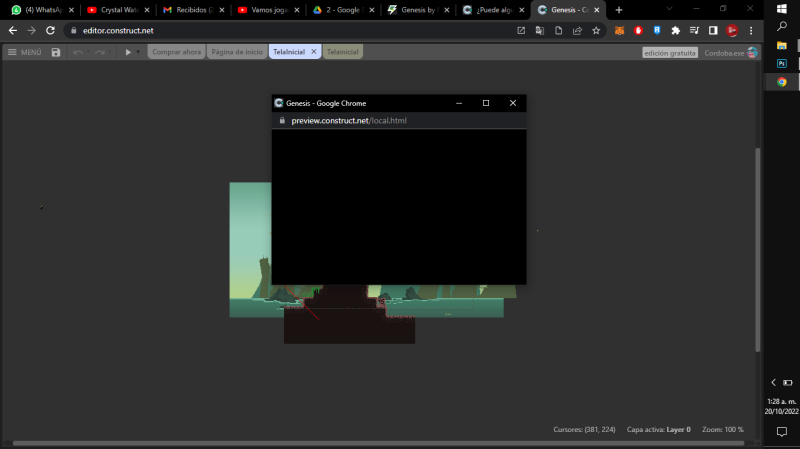
Task: Close the Genesis preview window
Action: [513, 103]
